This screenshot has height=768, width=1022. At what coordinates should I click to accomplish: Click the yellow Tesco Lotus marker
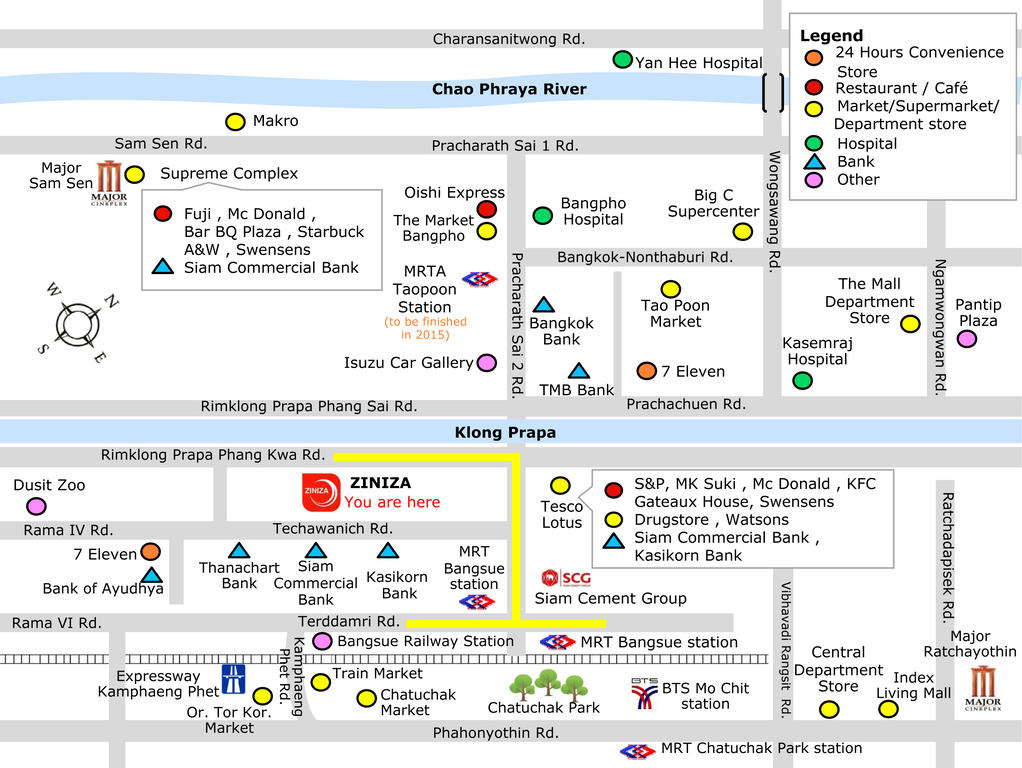[560, 485]
